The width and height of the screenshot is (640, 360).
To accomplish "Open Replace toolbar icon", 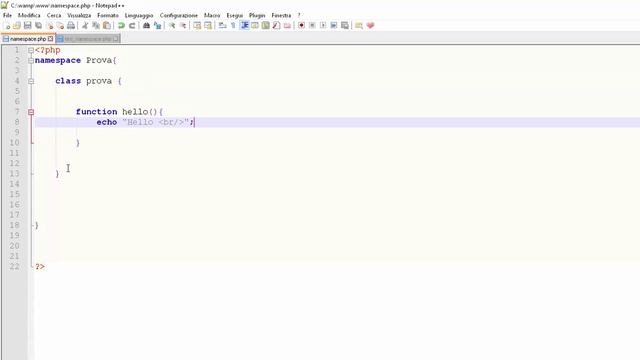I will [x=158, y=25].
